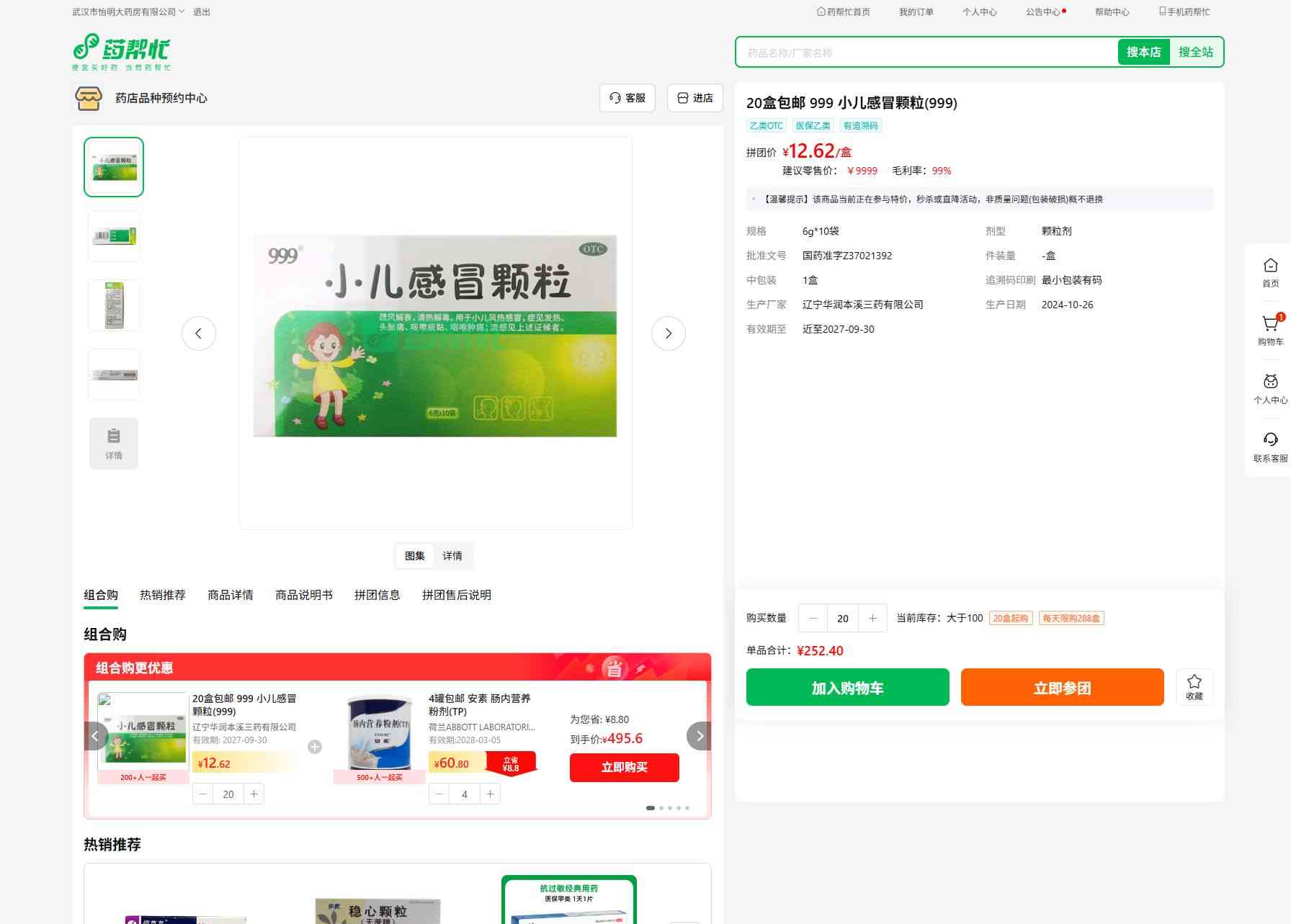Click the green 加入购物车 button
Viewport: 1291px width, 924px height.
847,688
